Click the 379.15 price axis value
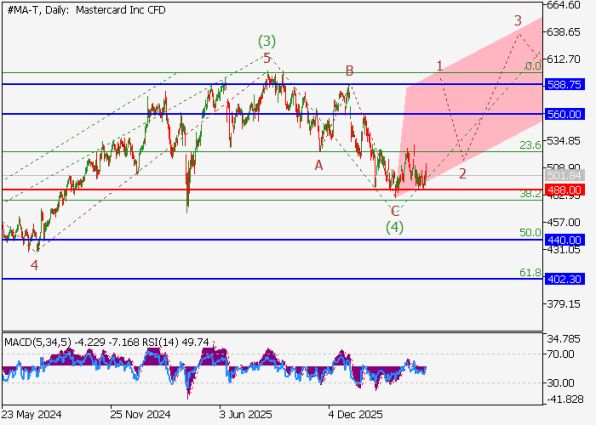Image resolution: width=596 pixels, height=425 pixels. tap(564, 304)
